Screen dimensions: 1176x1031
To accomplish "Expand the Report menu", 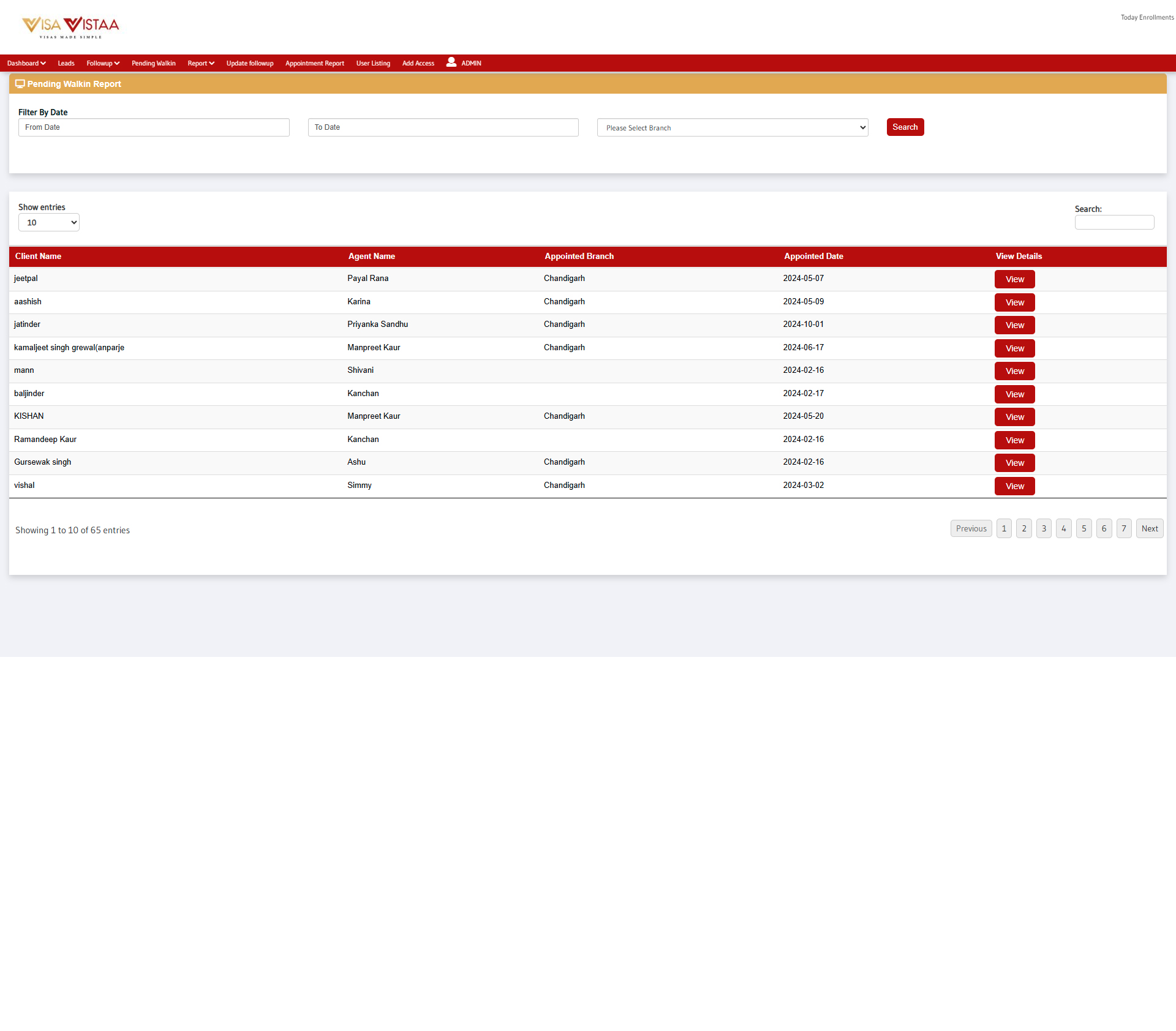I will (x=200, y=64).
